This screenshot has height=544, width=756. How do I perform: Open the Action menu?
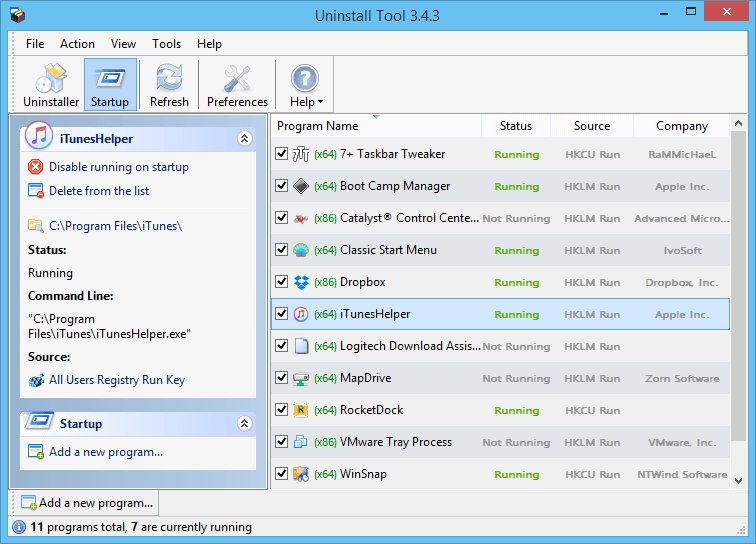(x=77, y=44)
